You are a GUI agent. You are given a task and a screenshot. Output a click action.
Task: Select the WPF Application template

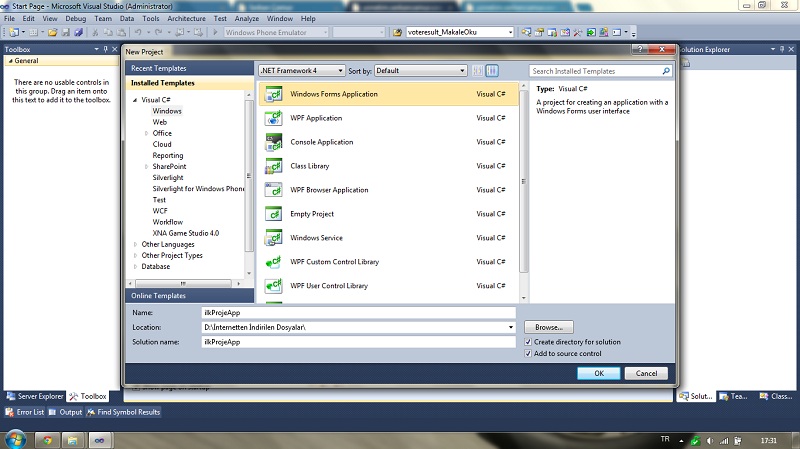point(389,118)
